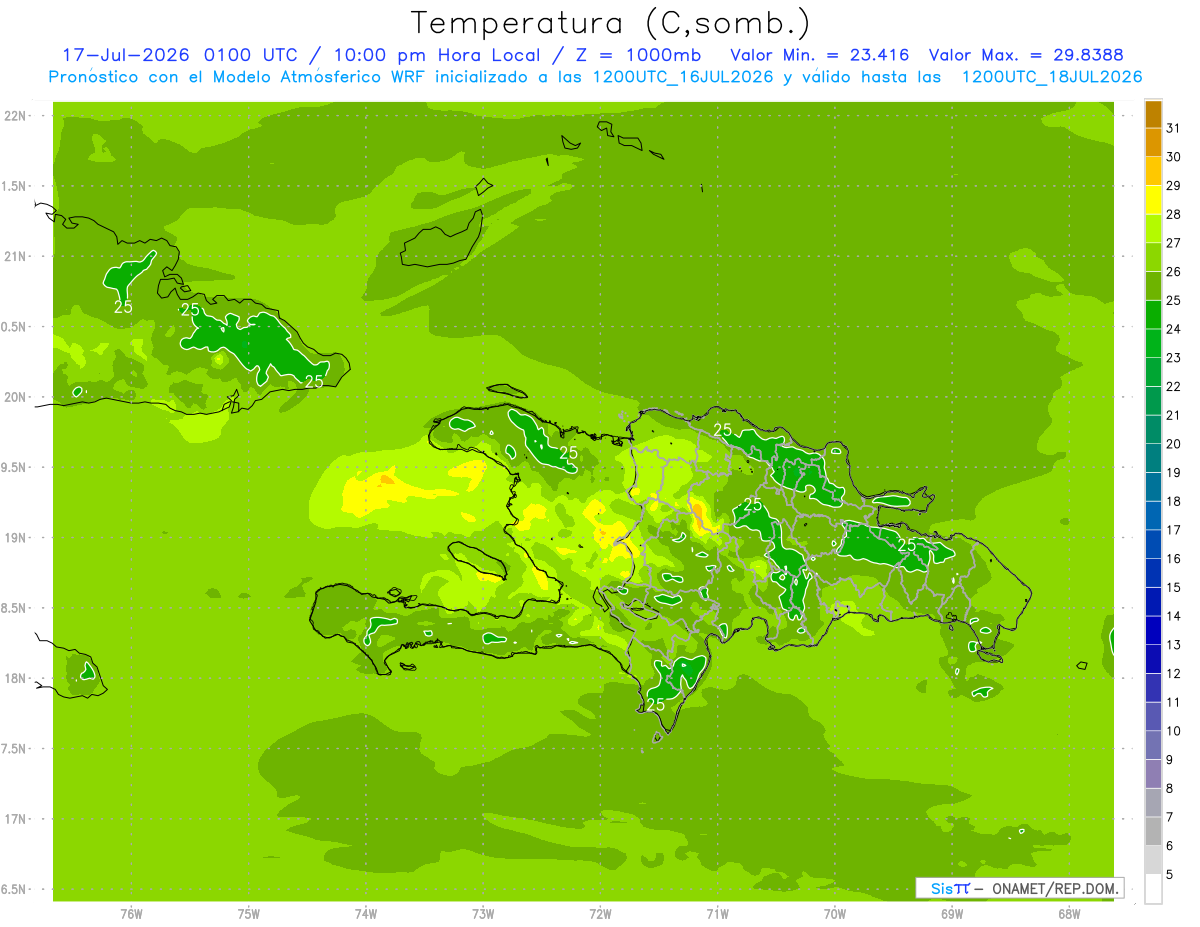Click the number 11 on the color scale
The width and height of the screenshot is (1200, 927).
[x=1174, y=702]
